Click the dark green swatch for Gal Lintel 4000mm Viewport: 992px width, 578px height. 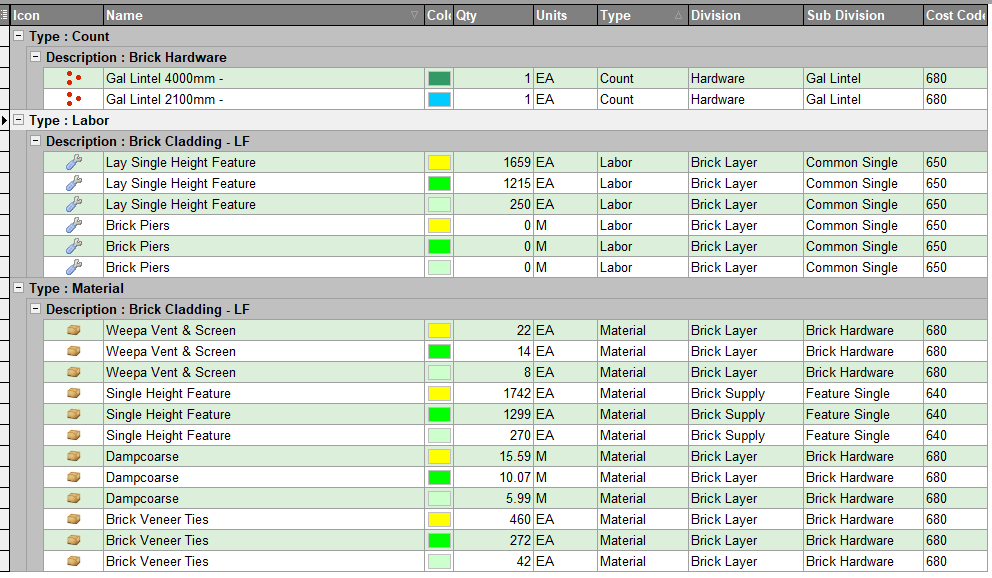coord(439,78)
